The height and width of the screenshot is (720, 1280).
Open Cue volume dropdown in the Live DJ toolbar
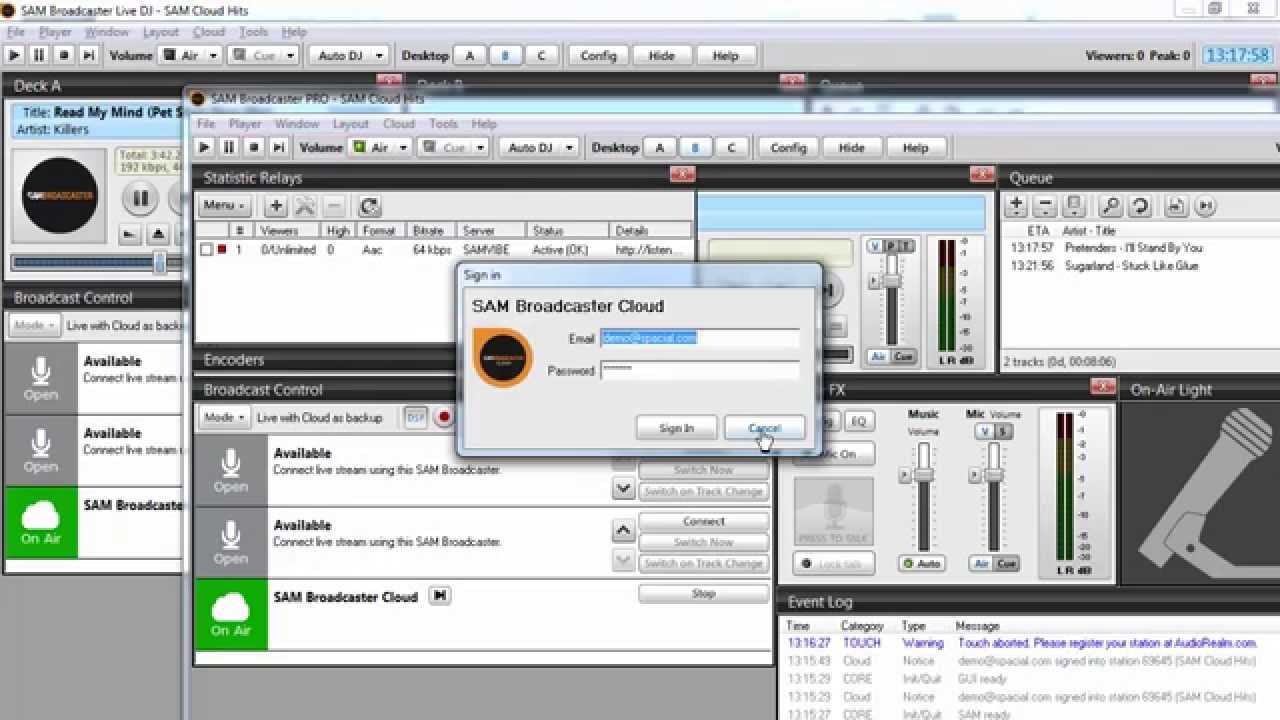(262, 55)
